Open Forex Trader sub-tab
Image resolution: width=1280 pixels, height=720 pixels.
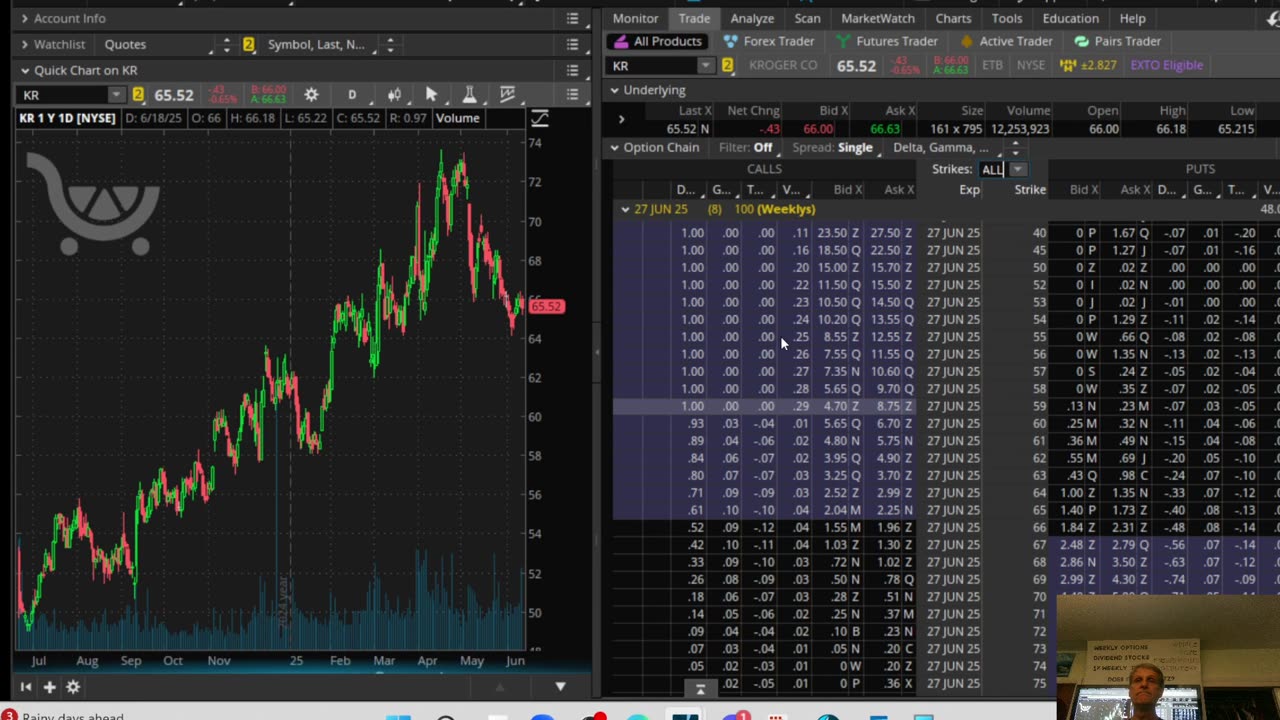(x=769, y=41)
